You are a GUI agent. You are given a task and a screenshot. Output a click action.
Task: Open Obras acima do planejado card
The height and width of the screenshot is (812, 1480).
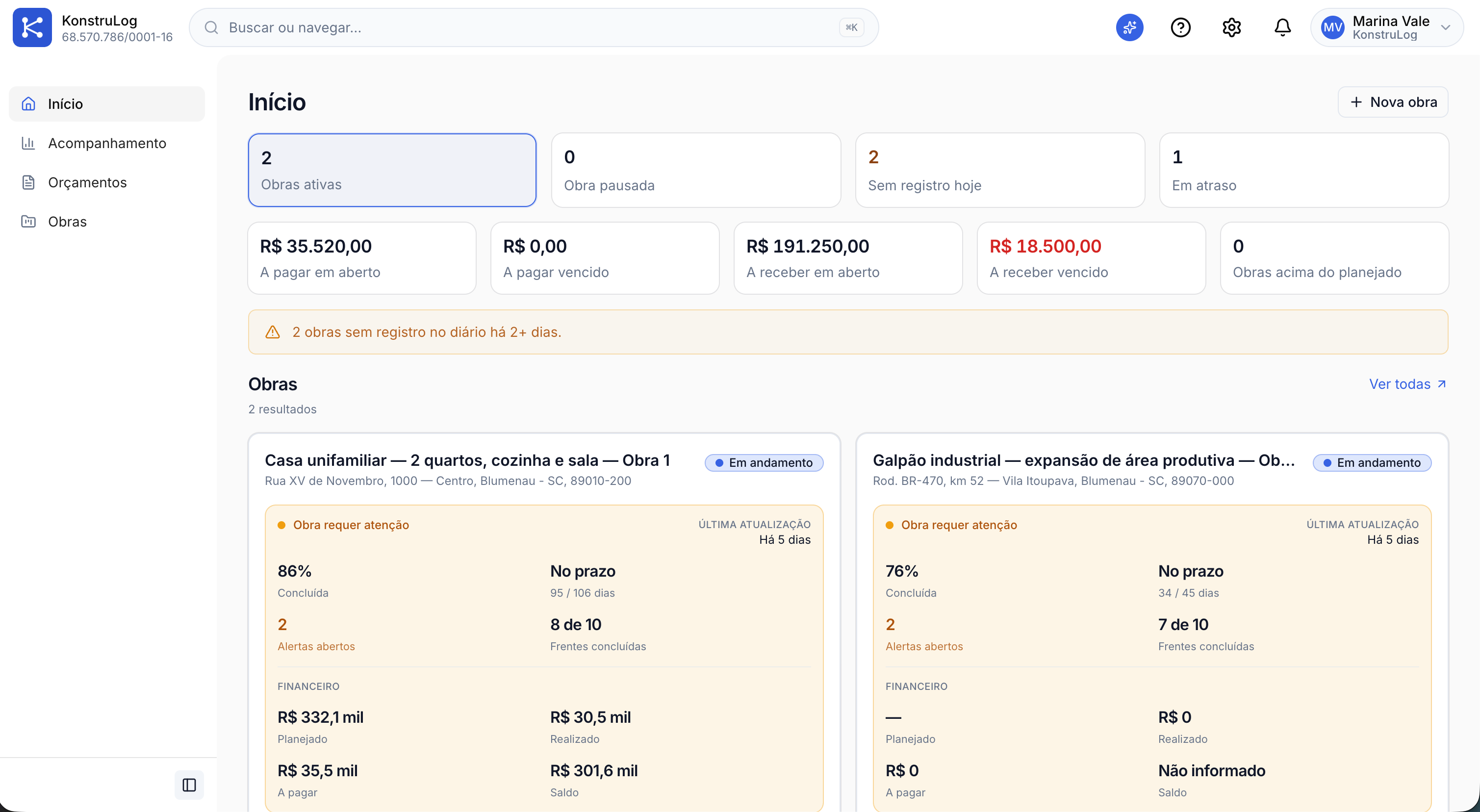(1334, 258)
